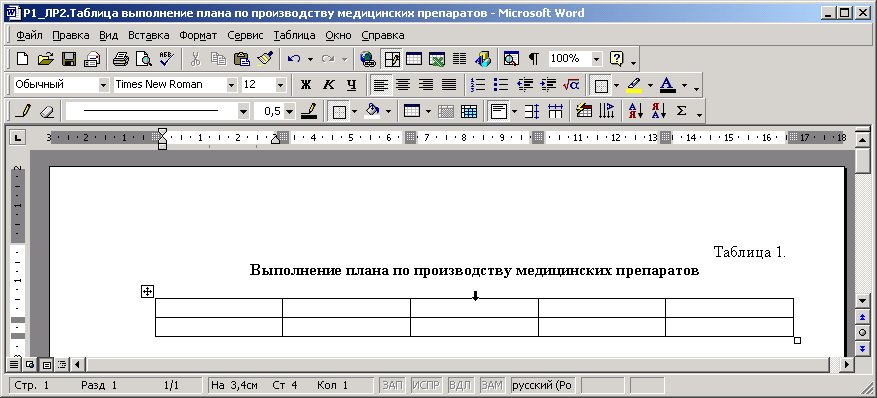This screenshot has width=877, height=398.
Task: Toggle Bold formatting (Ж)
Action: (305, 84)
